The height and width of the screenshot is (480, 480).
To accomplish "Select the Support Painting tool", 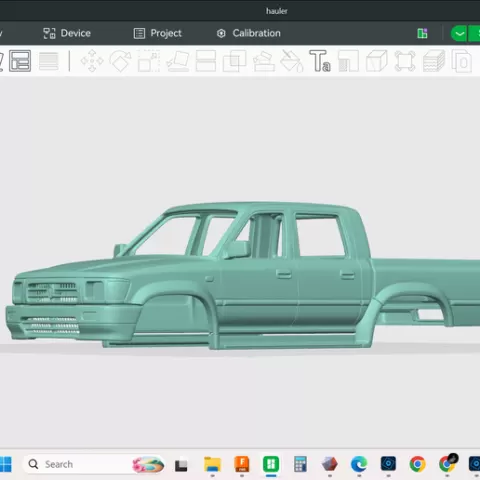I will coord(264,61).
